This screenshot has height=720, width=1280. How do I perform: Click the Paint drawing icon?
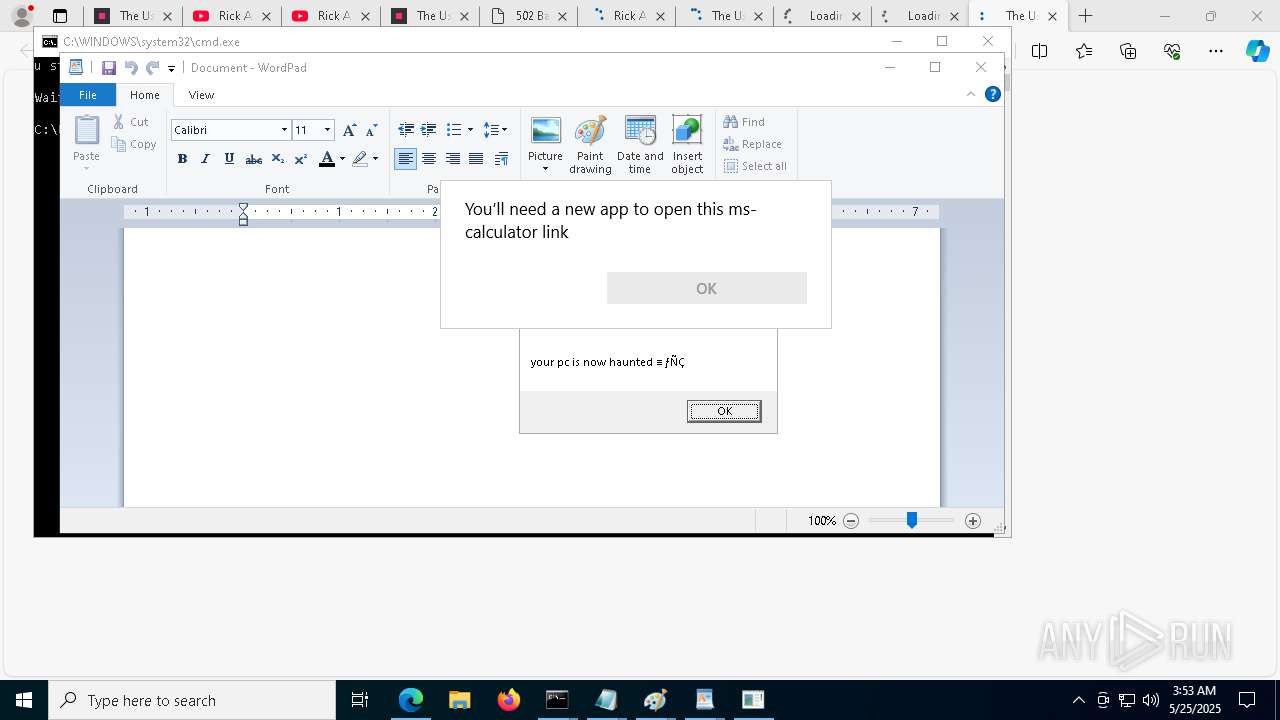pos(590,131)
